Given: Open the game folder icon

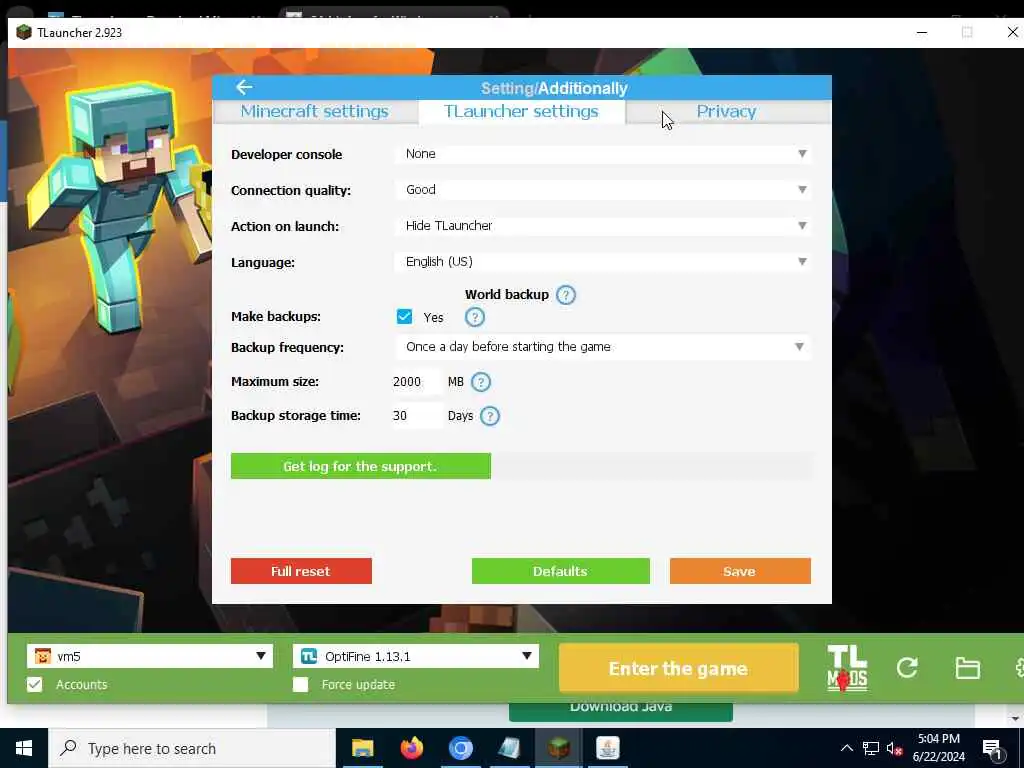Looking at the screenshot, I should point(967,668).
